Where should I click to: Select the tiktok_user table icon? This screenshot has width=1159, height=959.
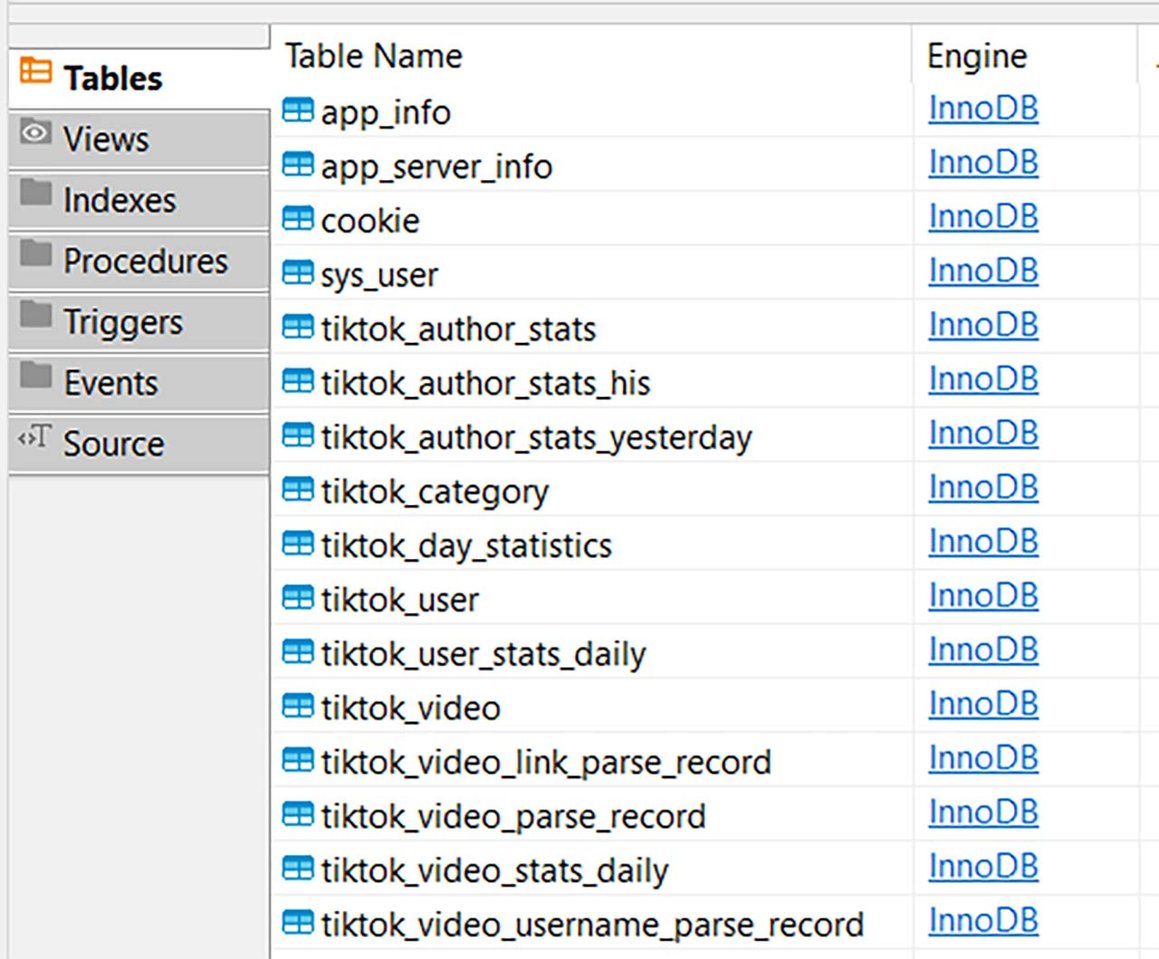click(298, 598)
